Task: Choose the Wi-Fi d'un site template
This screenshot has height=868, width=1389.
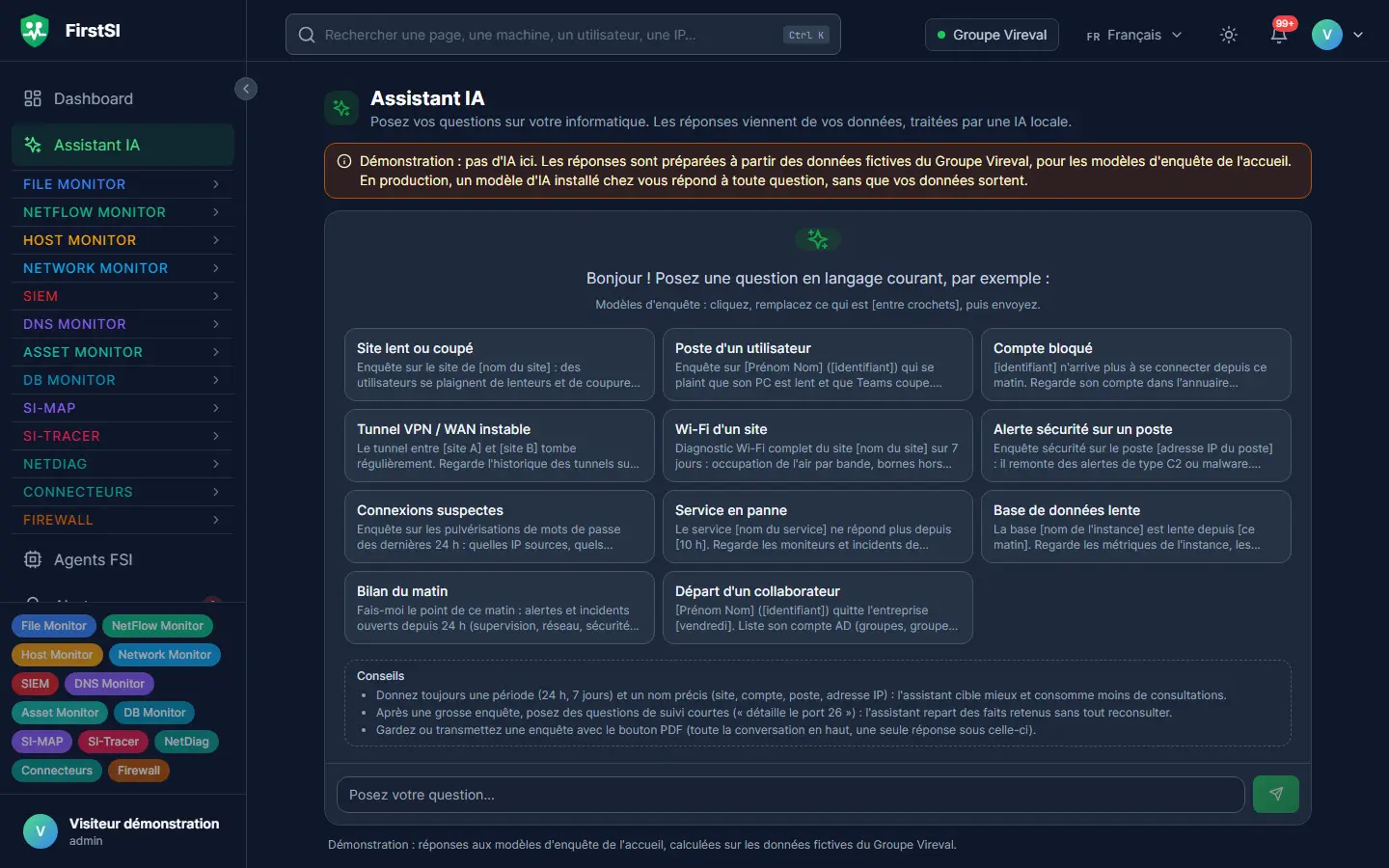Action: click(x=818, y=446)
